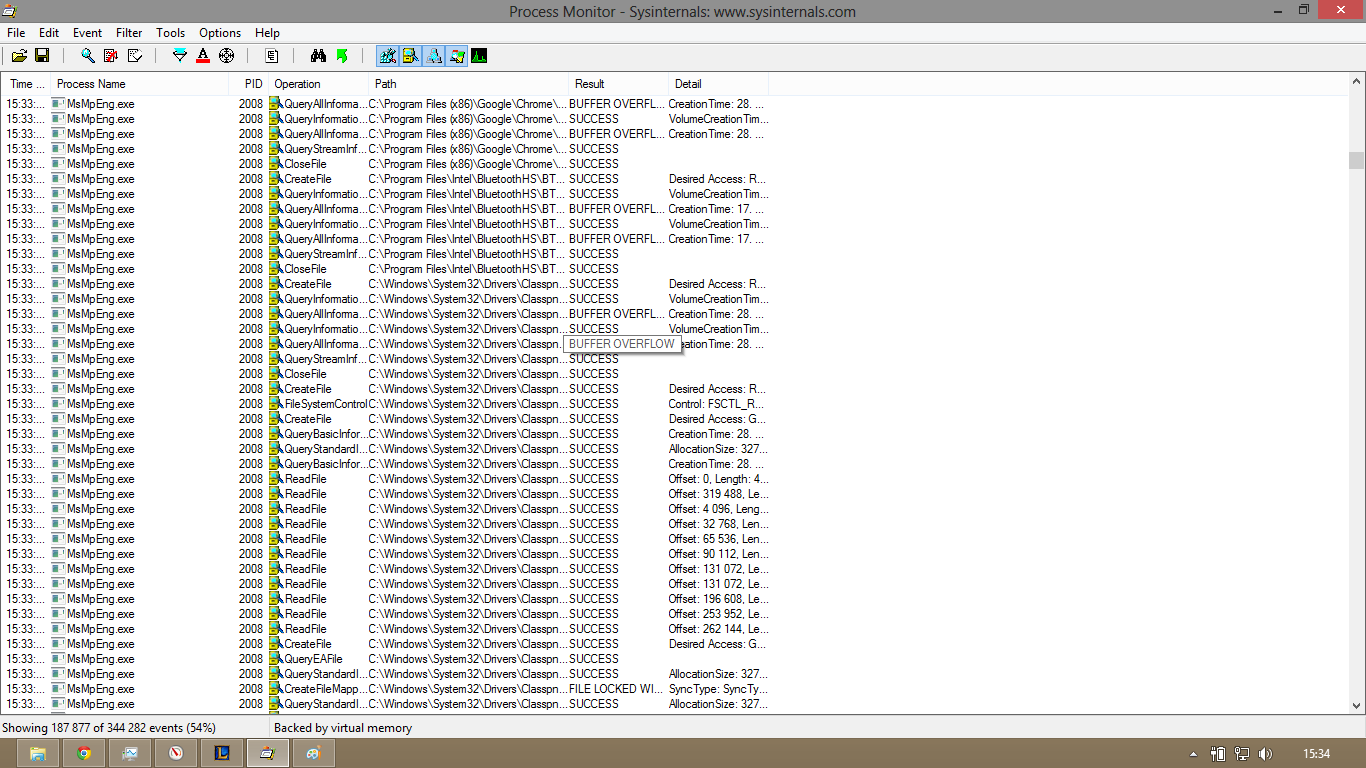
Task: Open File Explorer from the taskbar
Action: (x=38, y=753)
